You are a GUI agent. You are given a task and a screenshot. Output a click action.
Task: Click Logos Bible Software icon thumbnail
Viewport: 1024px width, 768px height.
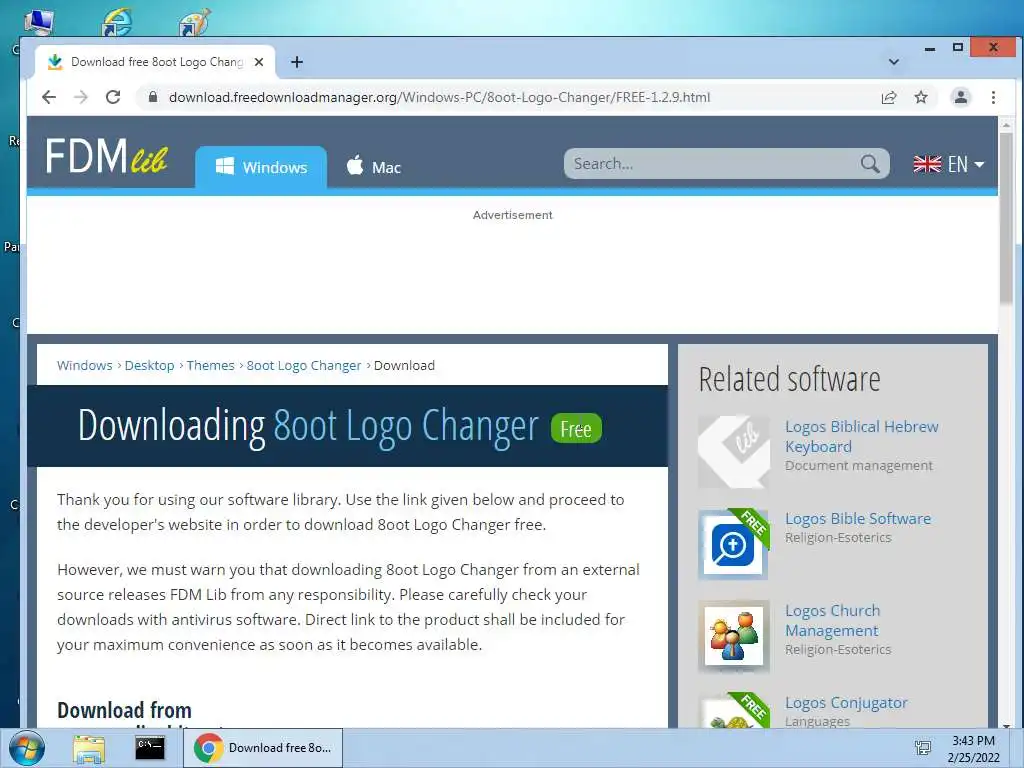click(733, 544)
